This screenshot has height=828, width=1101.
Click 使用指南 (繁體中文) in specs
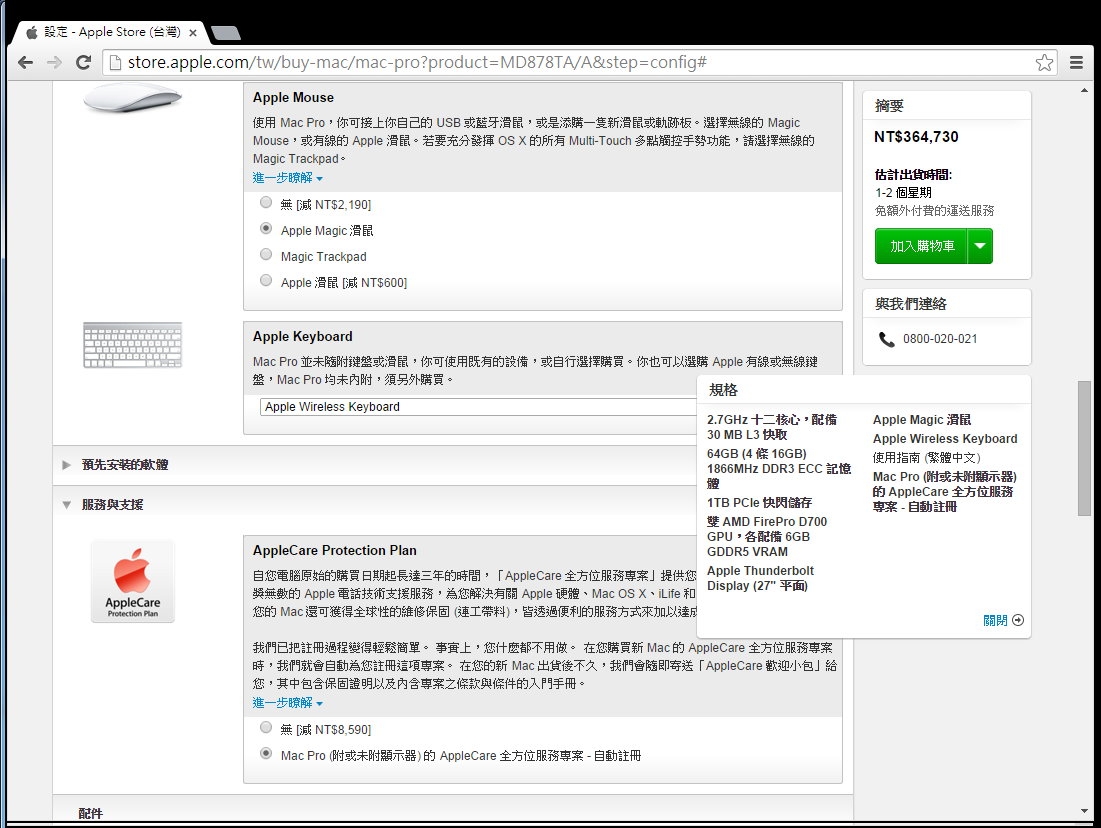pyautogui.click(x=927, y=458)
